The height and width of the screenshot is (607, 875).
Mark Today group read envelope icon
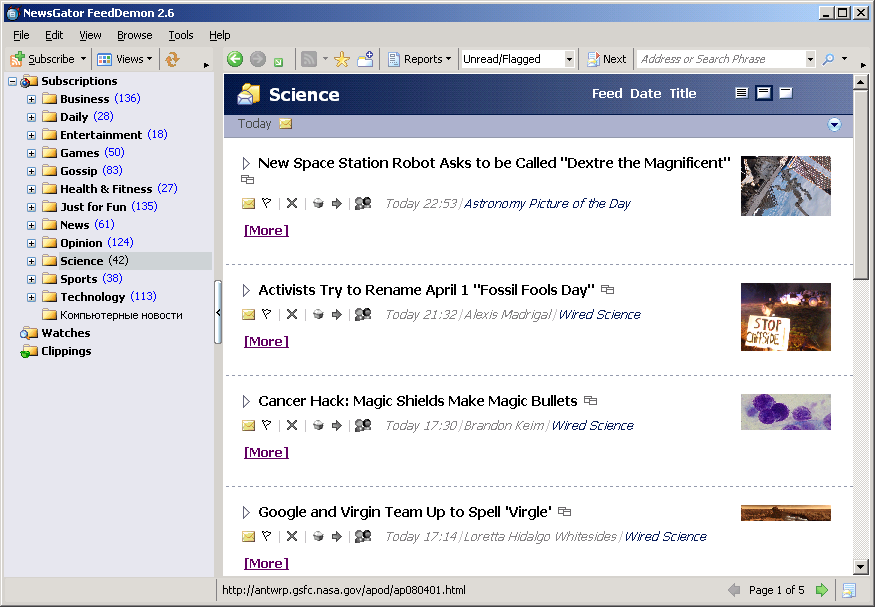(x=286, y=124)
